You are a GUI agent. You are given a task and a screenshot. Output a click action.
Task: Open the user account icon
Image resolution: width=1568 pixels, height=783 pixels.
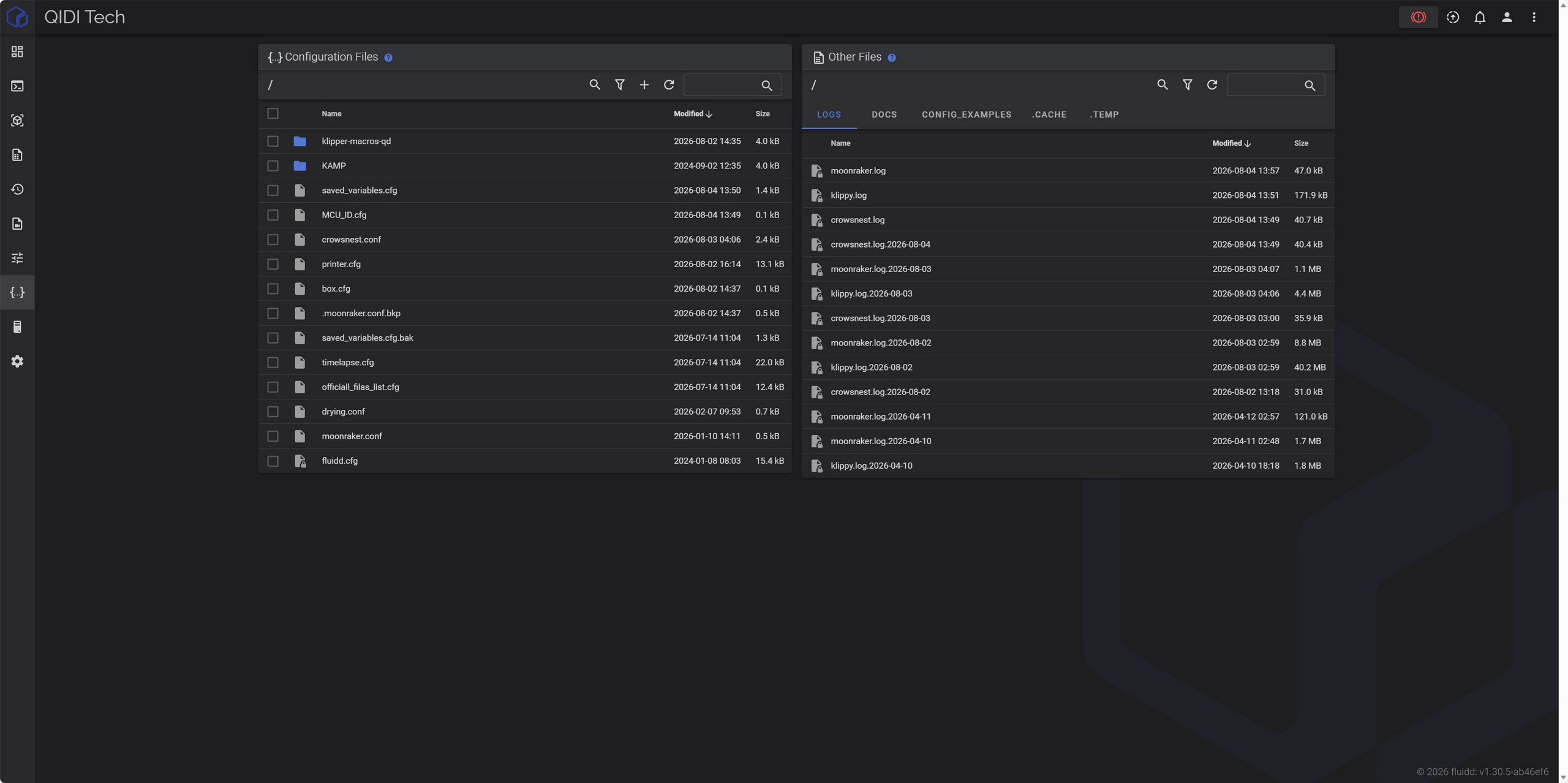pyautogui.click(x=1507, y=17)
